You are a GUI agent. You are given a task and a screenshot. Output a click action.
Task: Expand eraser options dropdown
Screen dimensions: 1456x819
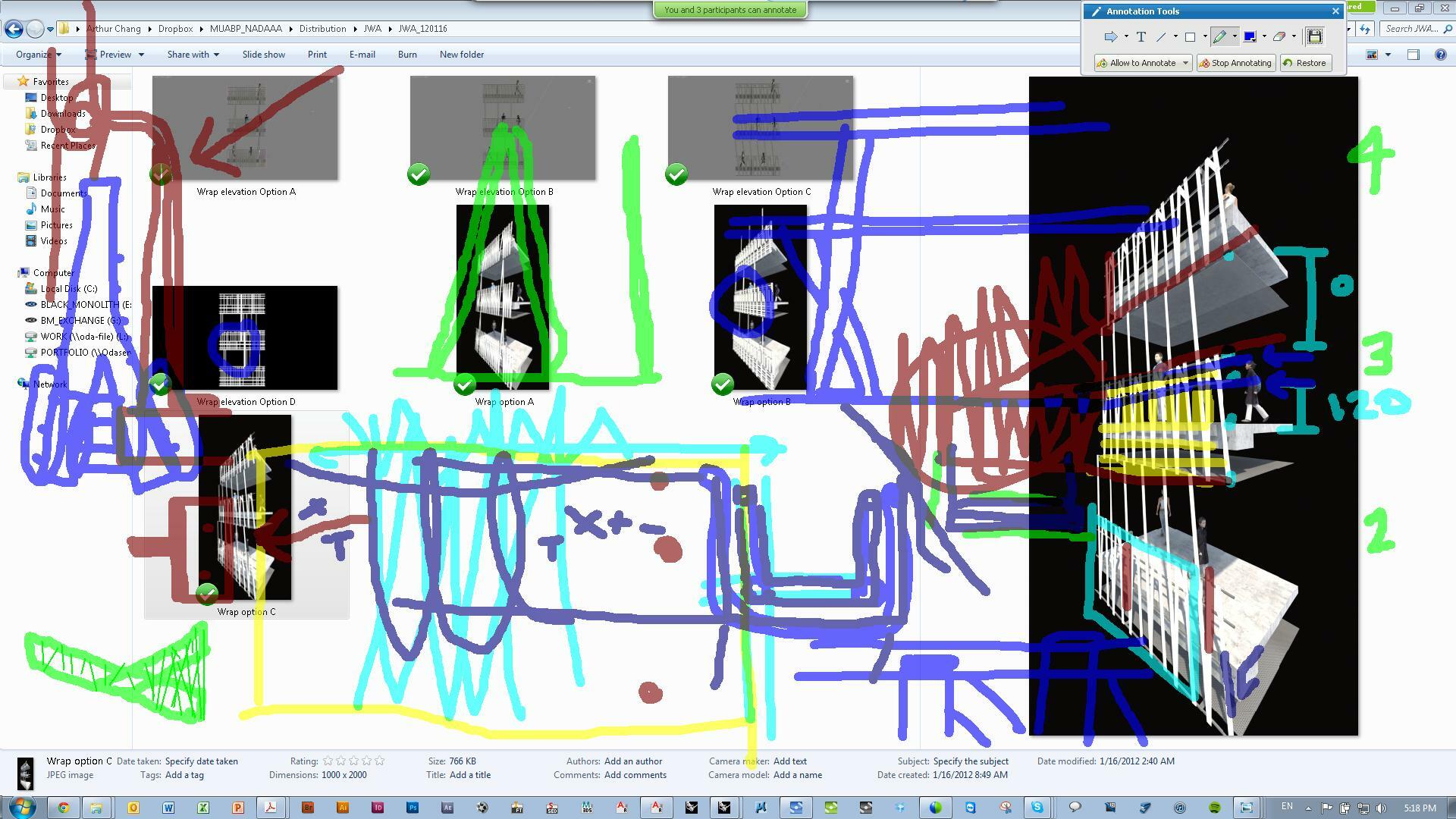1294,36
